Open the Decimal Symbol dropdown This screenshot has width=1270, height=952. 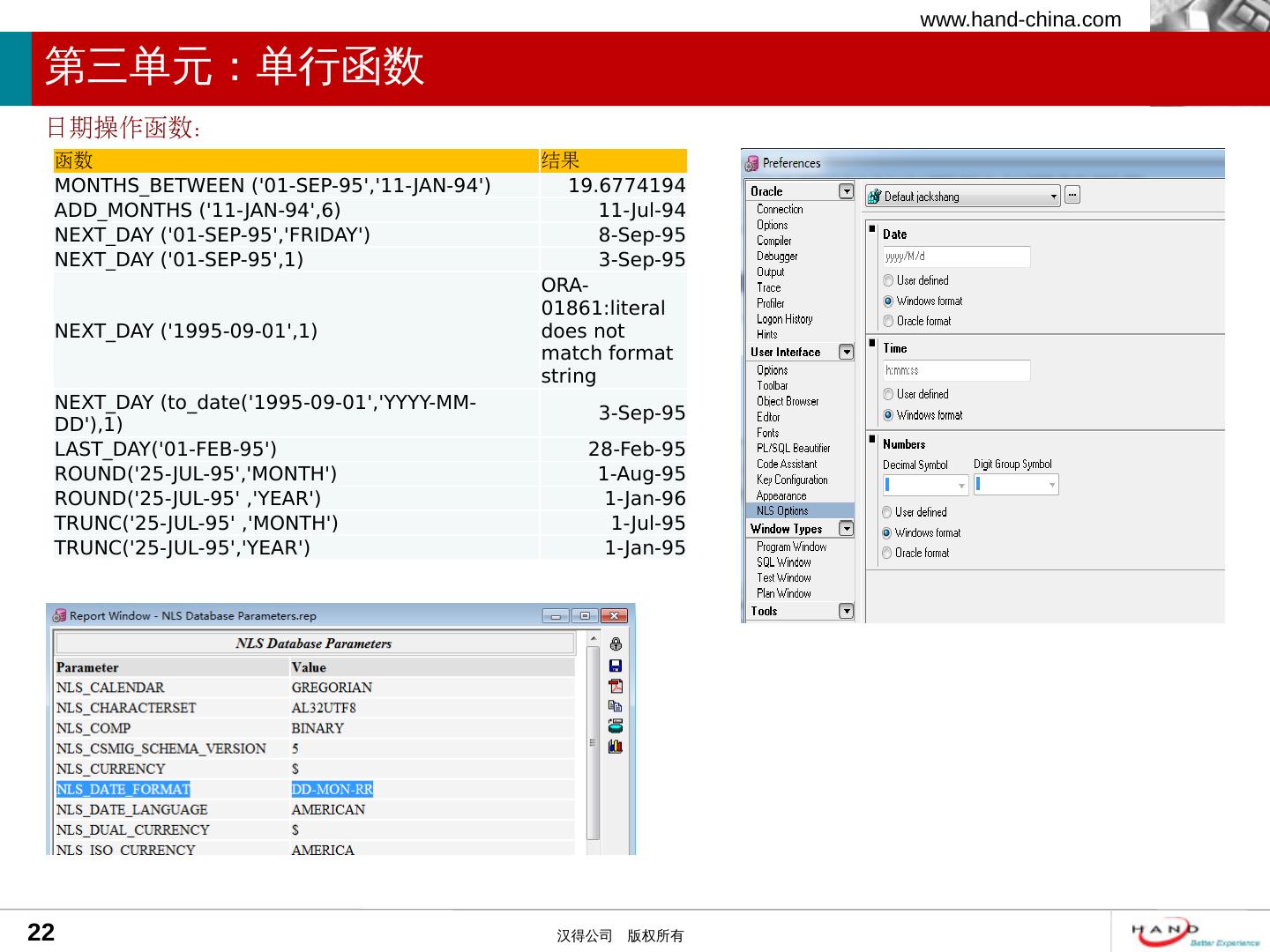point(960,486)
